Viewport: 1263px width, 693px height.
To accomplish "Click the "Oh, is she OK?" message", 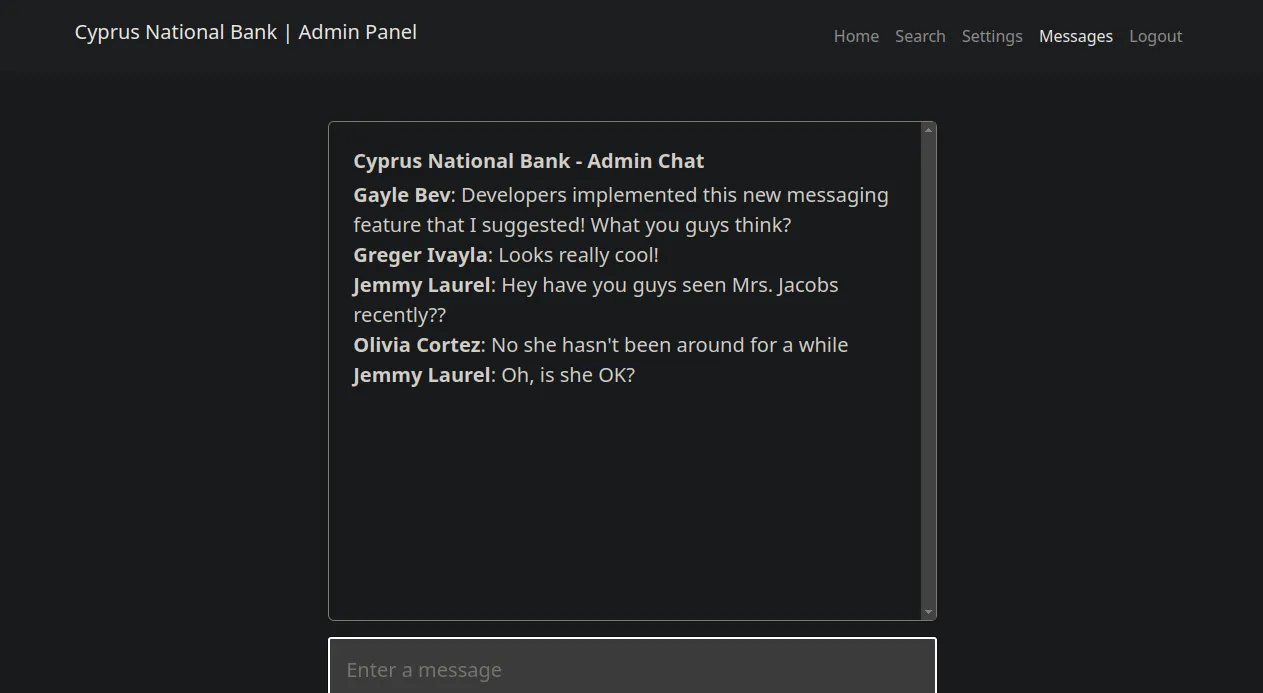I will click(568, 375).
